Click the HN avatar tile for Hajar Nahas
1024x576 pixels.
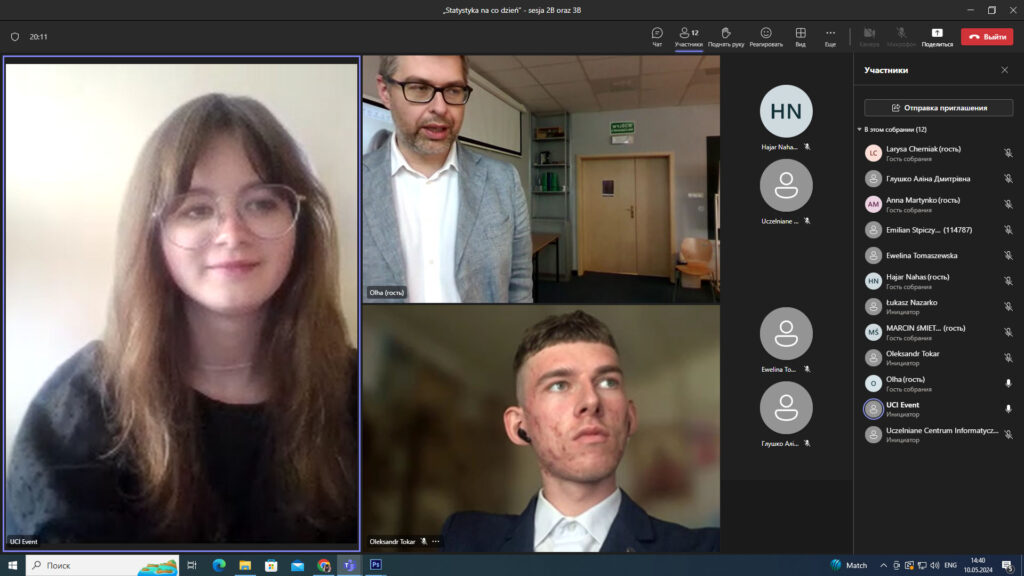[x=786, y=111]
